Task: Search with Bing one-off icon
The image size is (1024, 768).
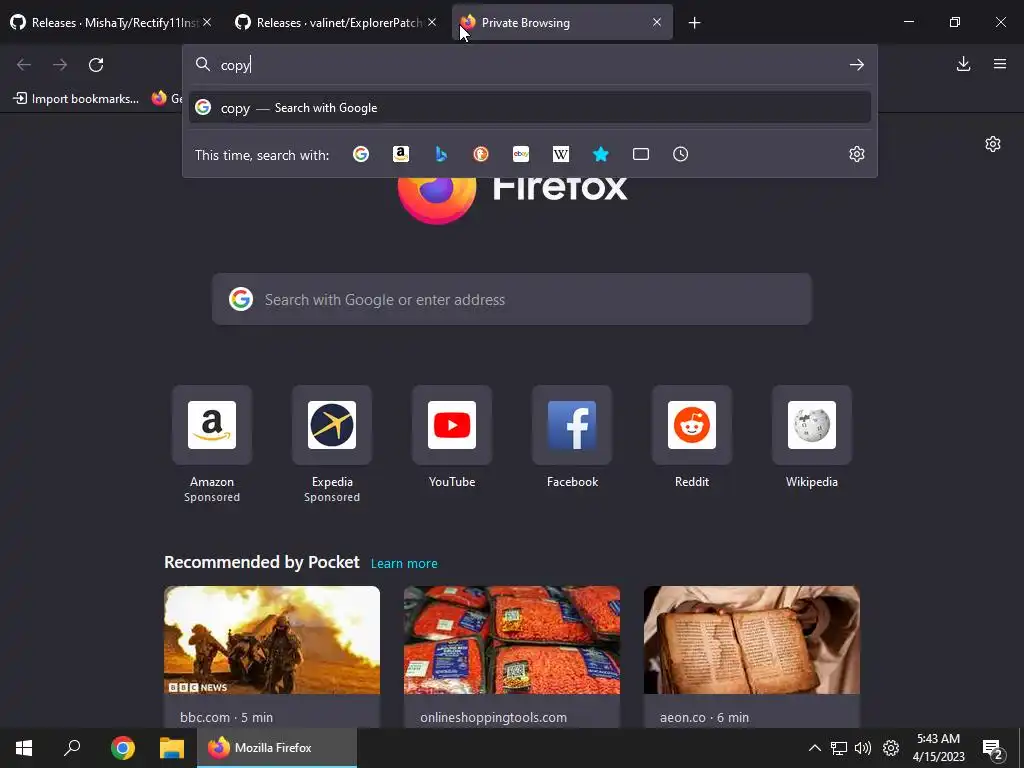Action: click(441, 154)
